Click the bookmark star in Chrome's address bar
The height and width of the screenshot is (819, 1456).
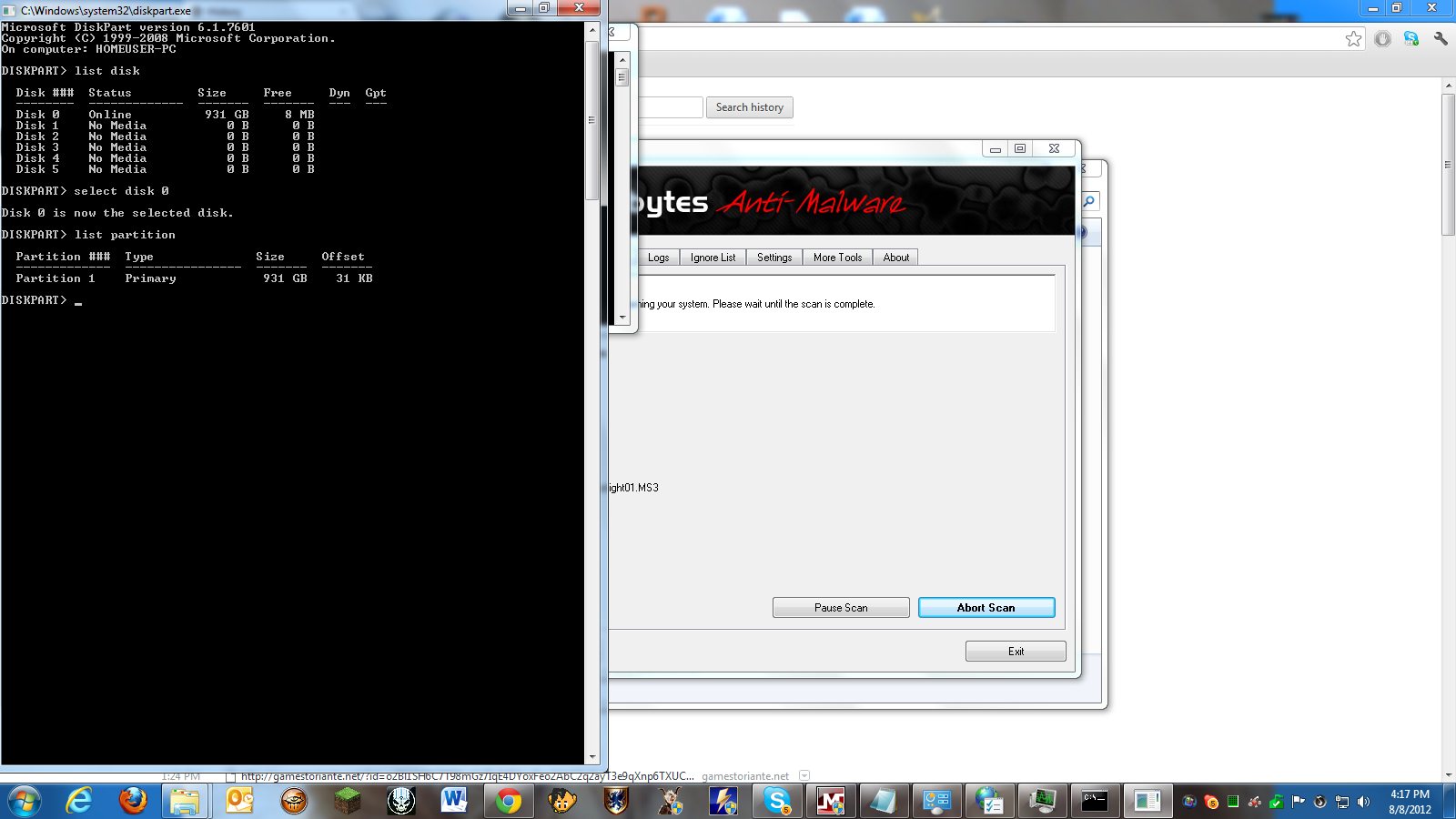tap(1353, 39)
